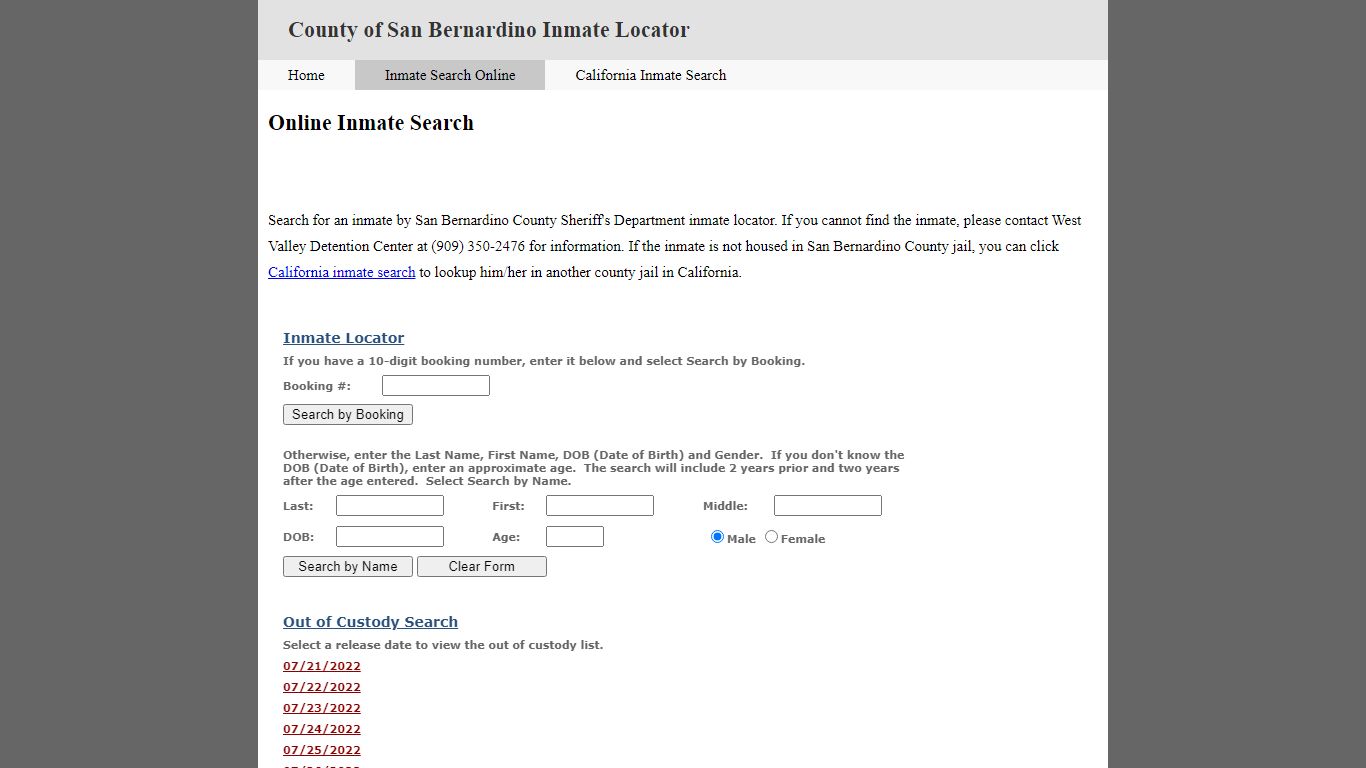Open the 07/25/2022 release date list

322,750
